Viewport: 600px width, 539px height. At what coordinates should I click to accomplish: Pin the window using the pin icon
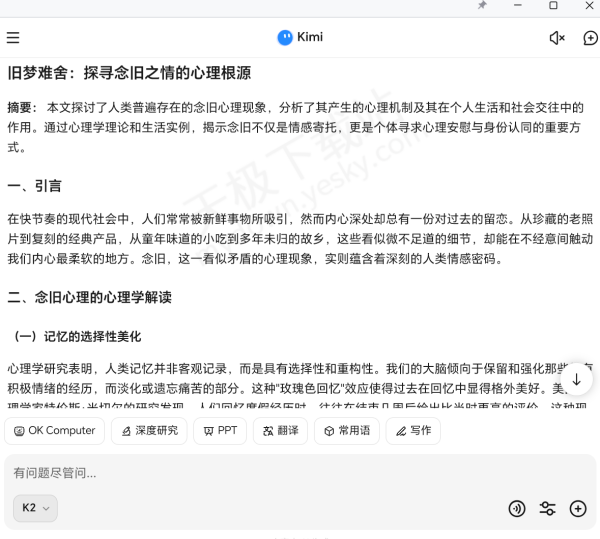click(482, 6)
